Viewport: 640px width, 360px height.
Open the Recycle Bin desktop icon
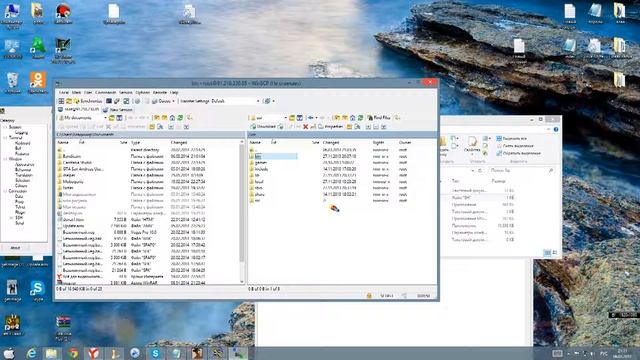coord(12,83)
